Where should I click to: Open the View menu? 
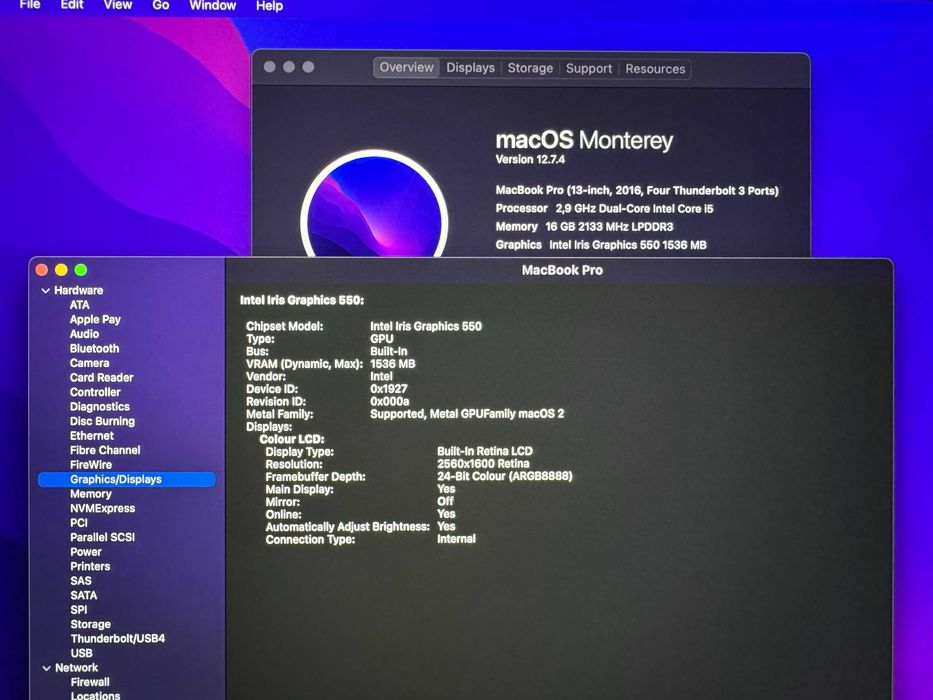[118, 5]
